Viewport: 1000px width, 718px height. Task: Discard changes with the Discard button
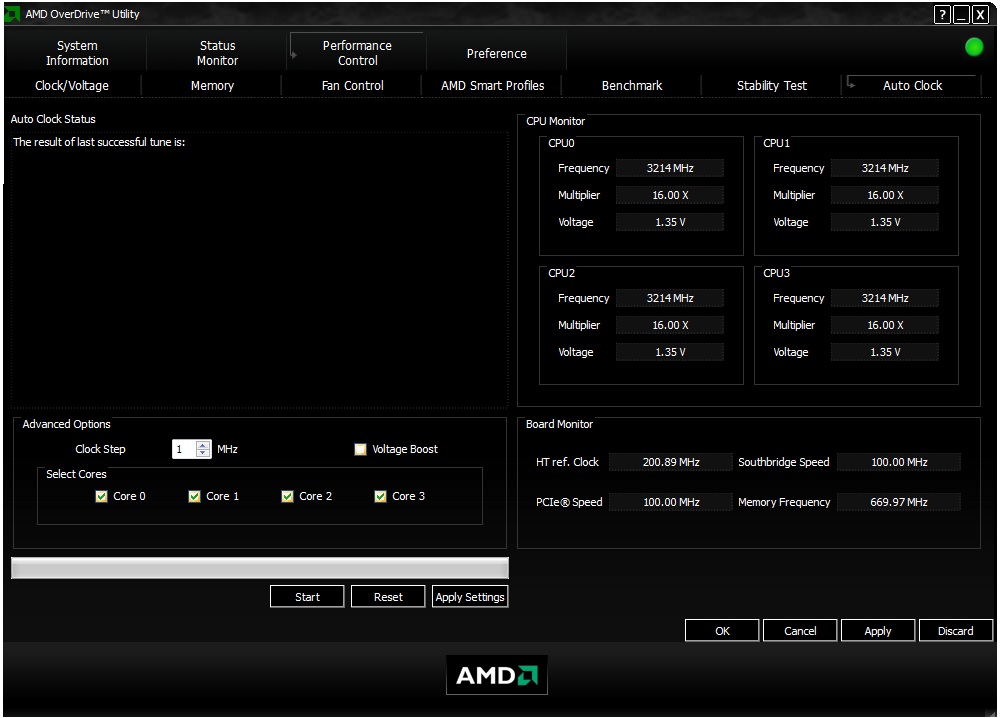tap(955, 631)
